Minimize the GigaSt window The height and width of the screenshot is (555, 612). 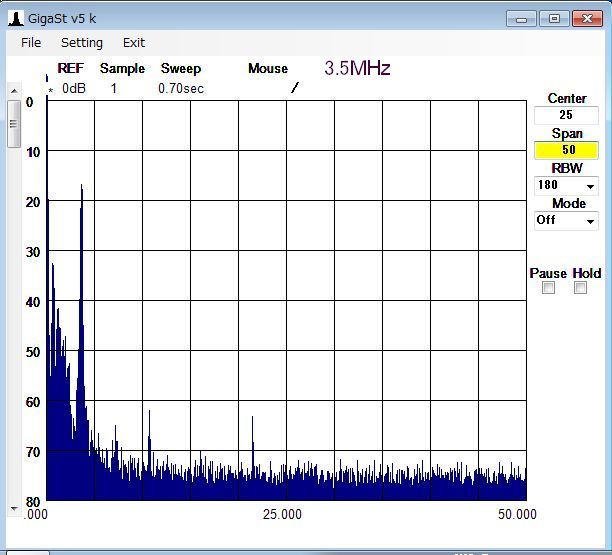click(521, 19)
